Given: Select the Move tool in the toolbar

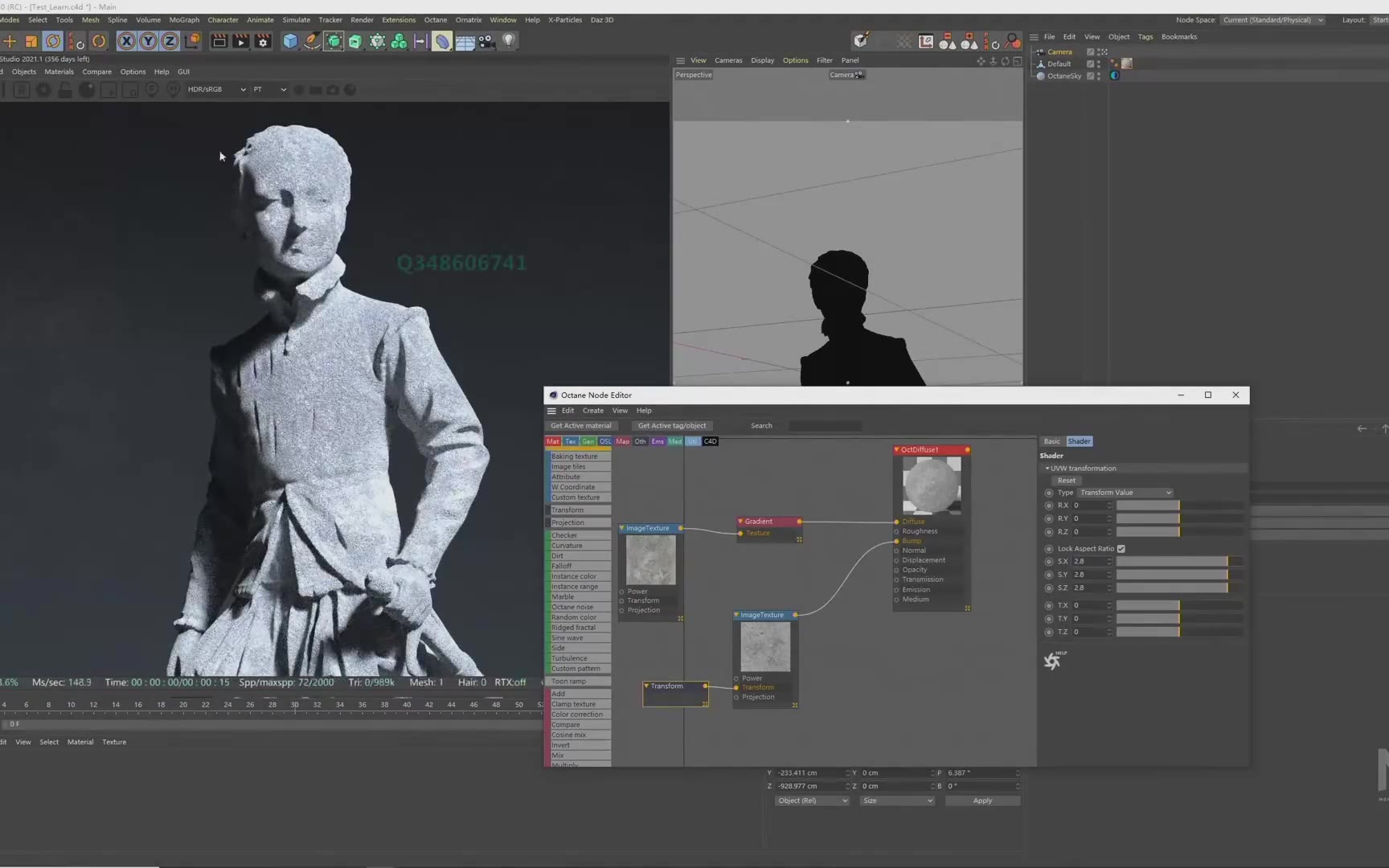Looking at the screenshot, I should [x=10, y=41].
